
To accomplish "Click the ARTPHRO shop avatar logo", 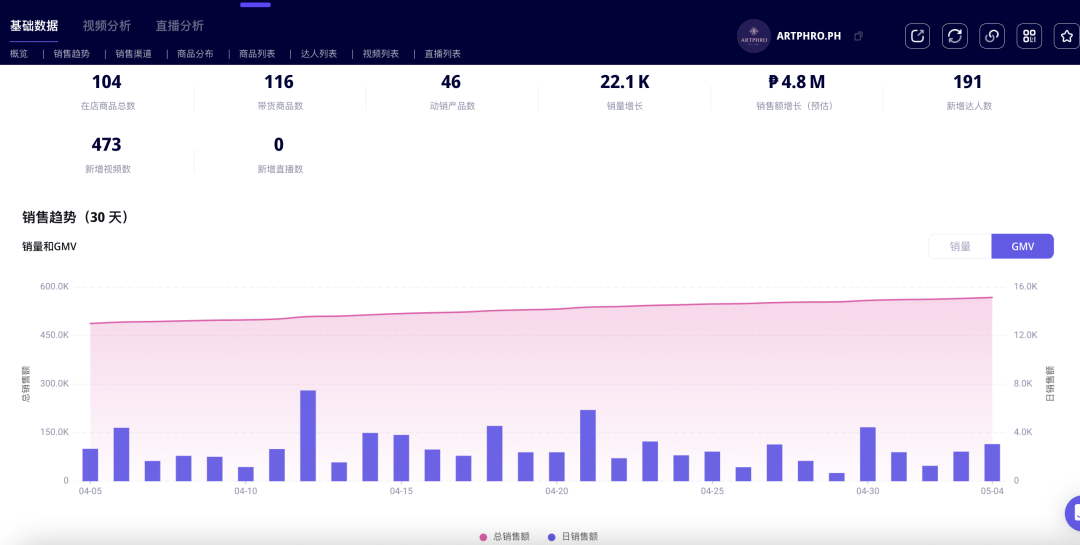I will [753, 36].
